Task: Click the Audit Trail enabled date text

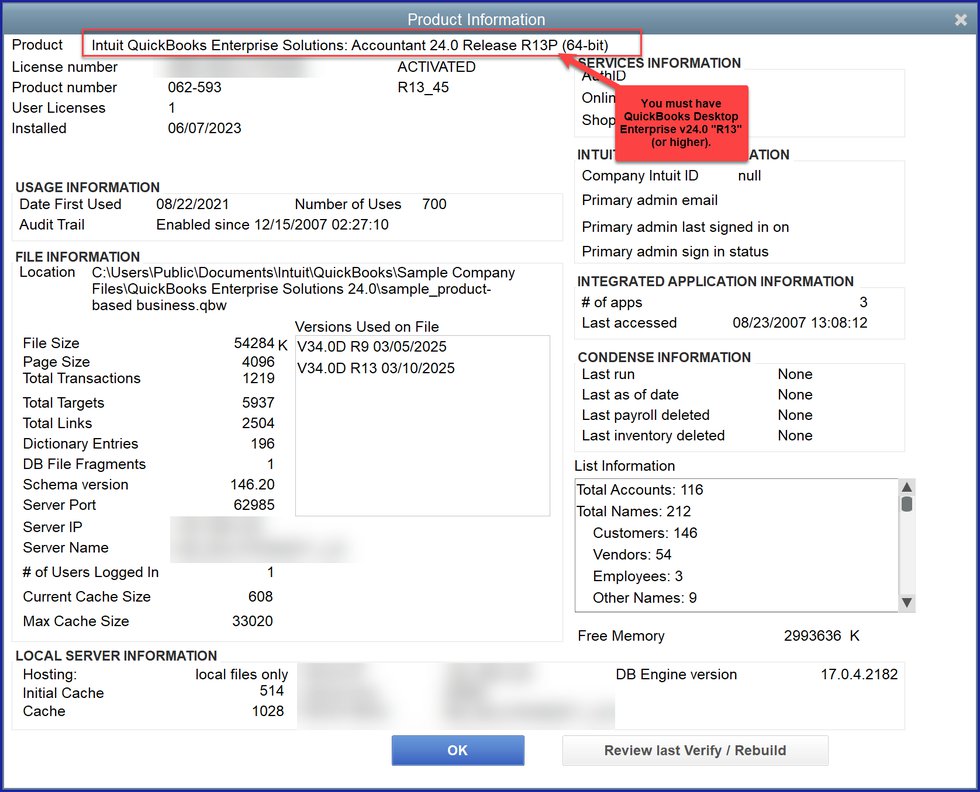Action: 272,225
